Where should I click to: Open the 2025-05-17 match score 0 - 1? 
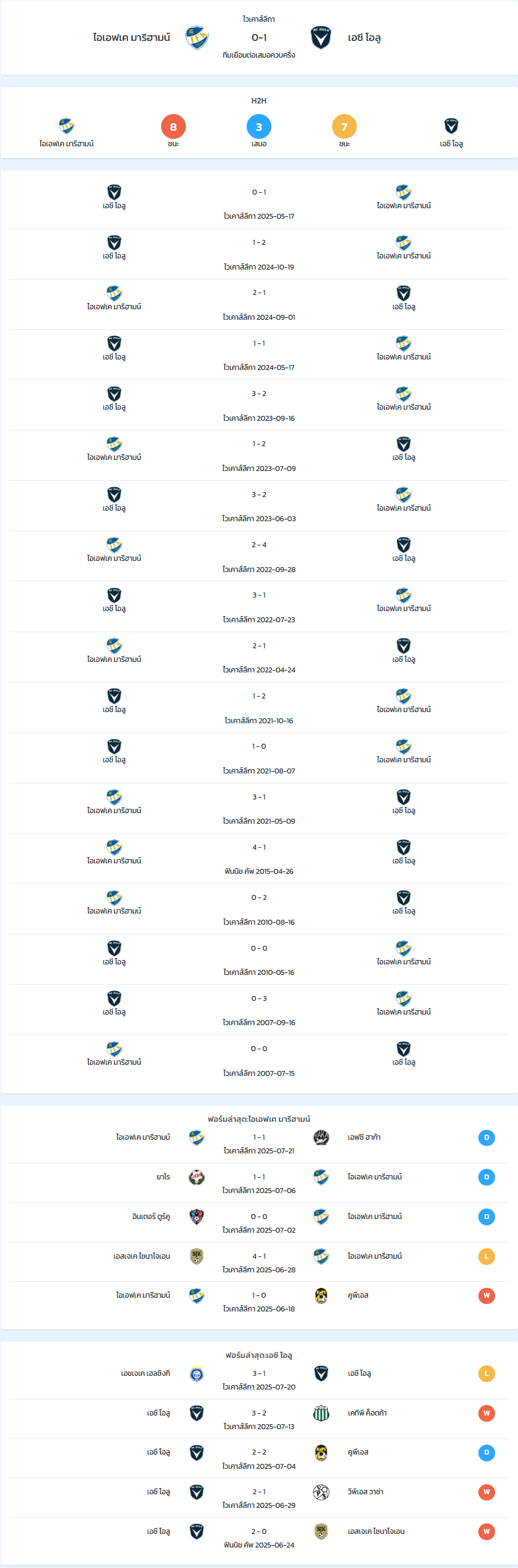tap(259, 192)
